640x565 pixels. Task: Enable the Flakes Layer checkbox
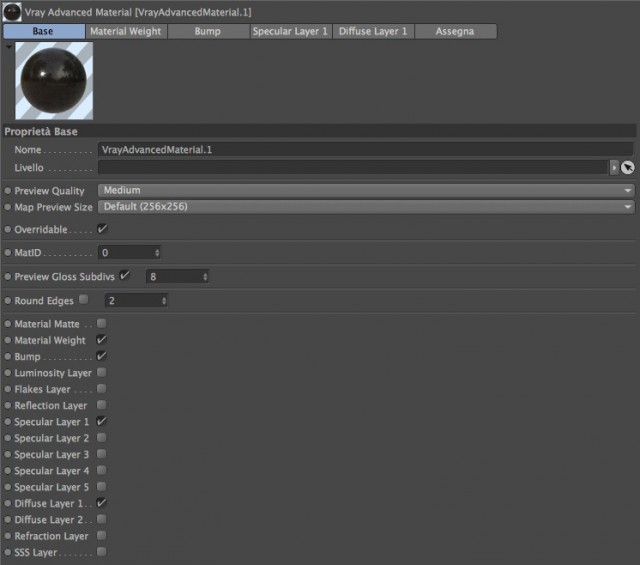point(102,389)
